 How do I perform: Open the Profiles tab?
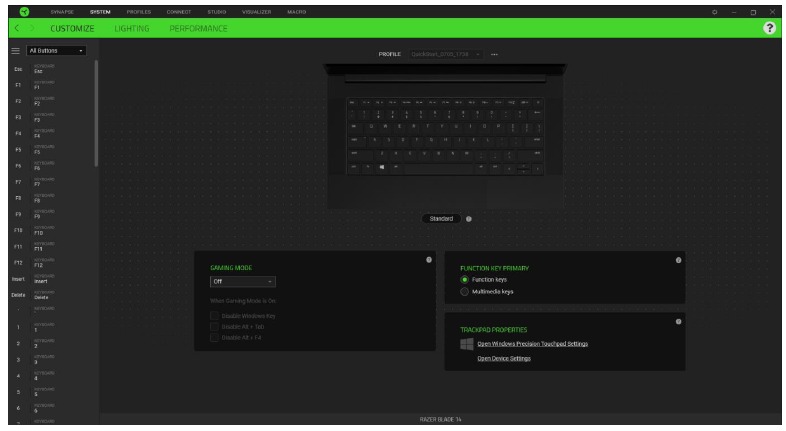click(138, 12)
